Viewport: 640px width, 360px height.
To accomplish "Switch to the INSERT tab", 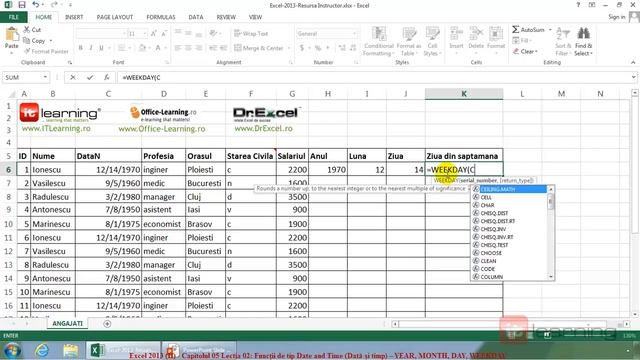I will coord(74,17).
